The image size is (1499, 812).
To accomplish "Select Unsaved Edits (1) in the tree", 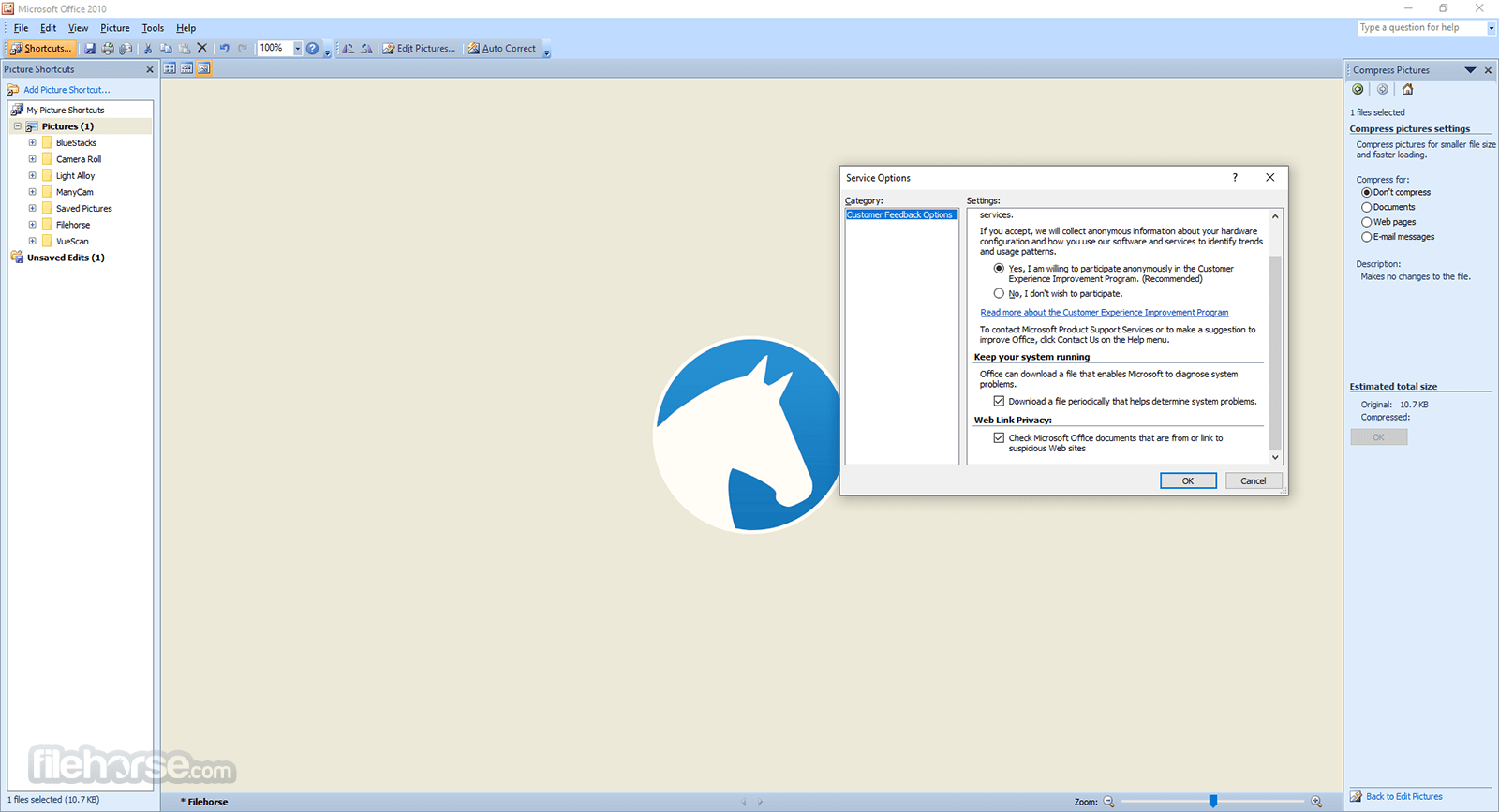I will (66, 258).
